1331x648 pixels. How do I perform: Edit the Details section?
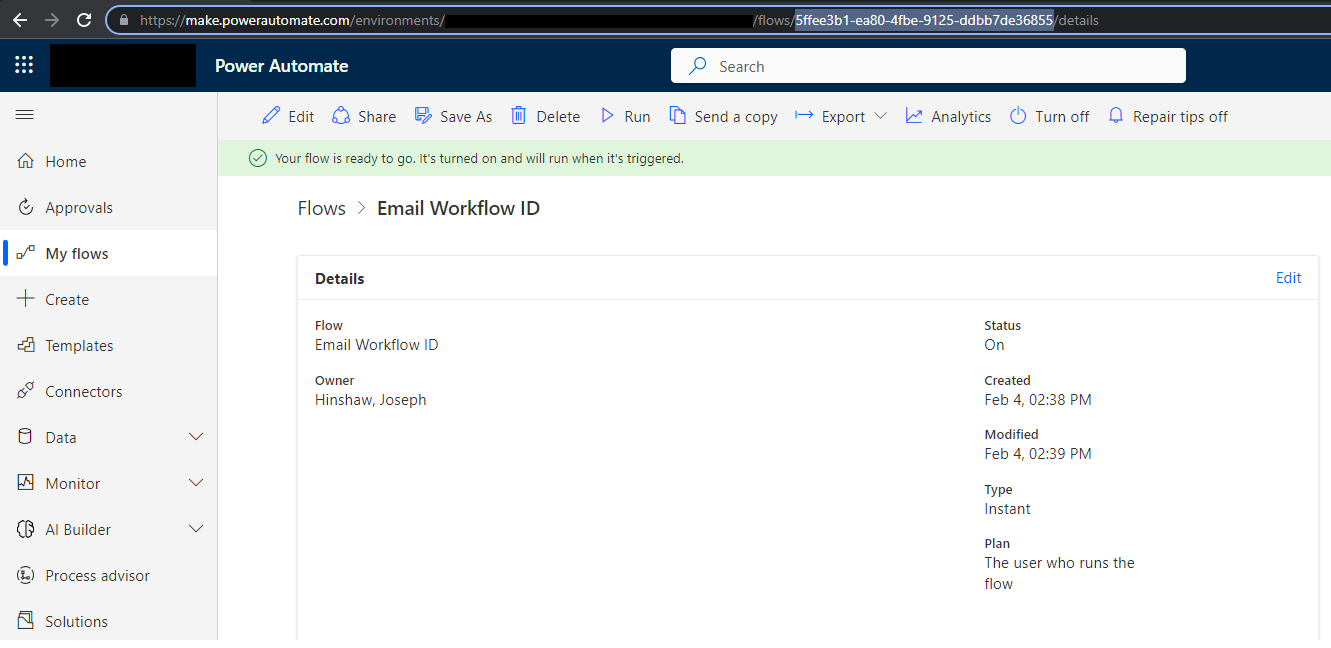pyautogui.click(x=1288, y=277)
